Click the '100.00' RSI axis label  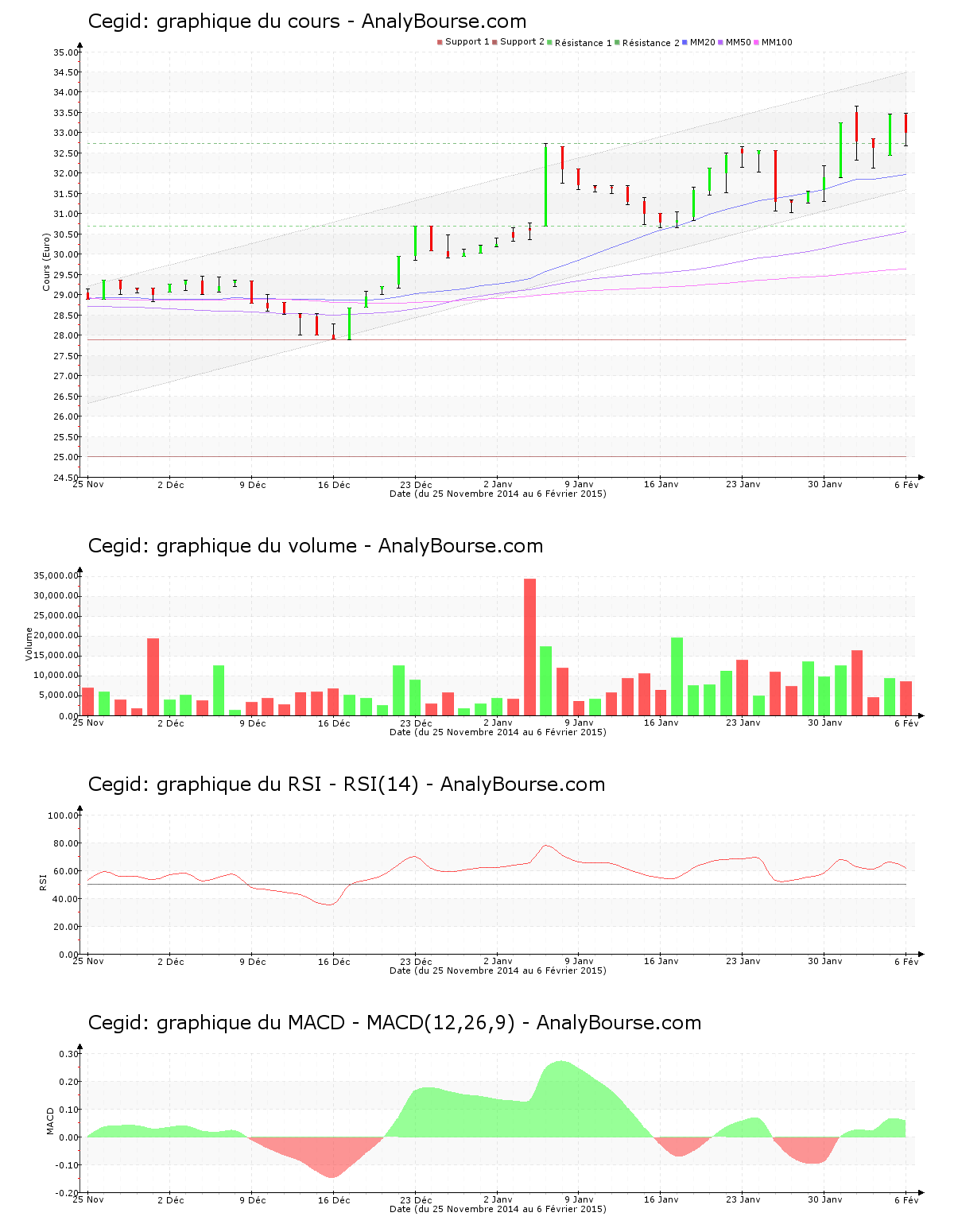pos(64,816)
